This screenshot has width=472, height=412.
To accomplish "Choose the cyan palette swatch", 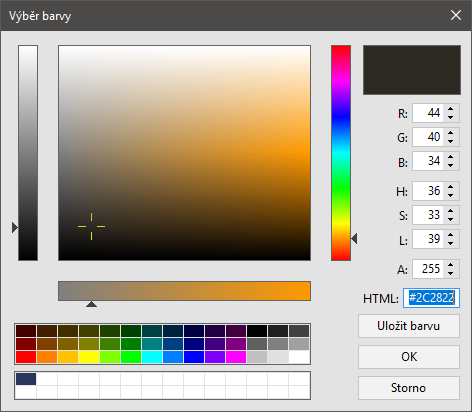I will coord(152,357).
